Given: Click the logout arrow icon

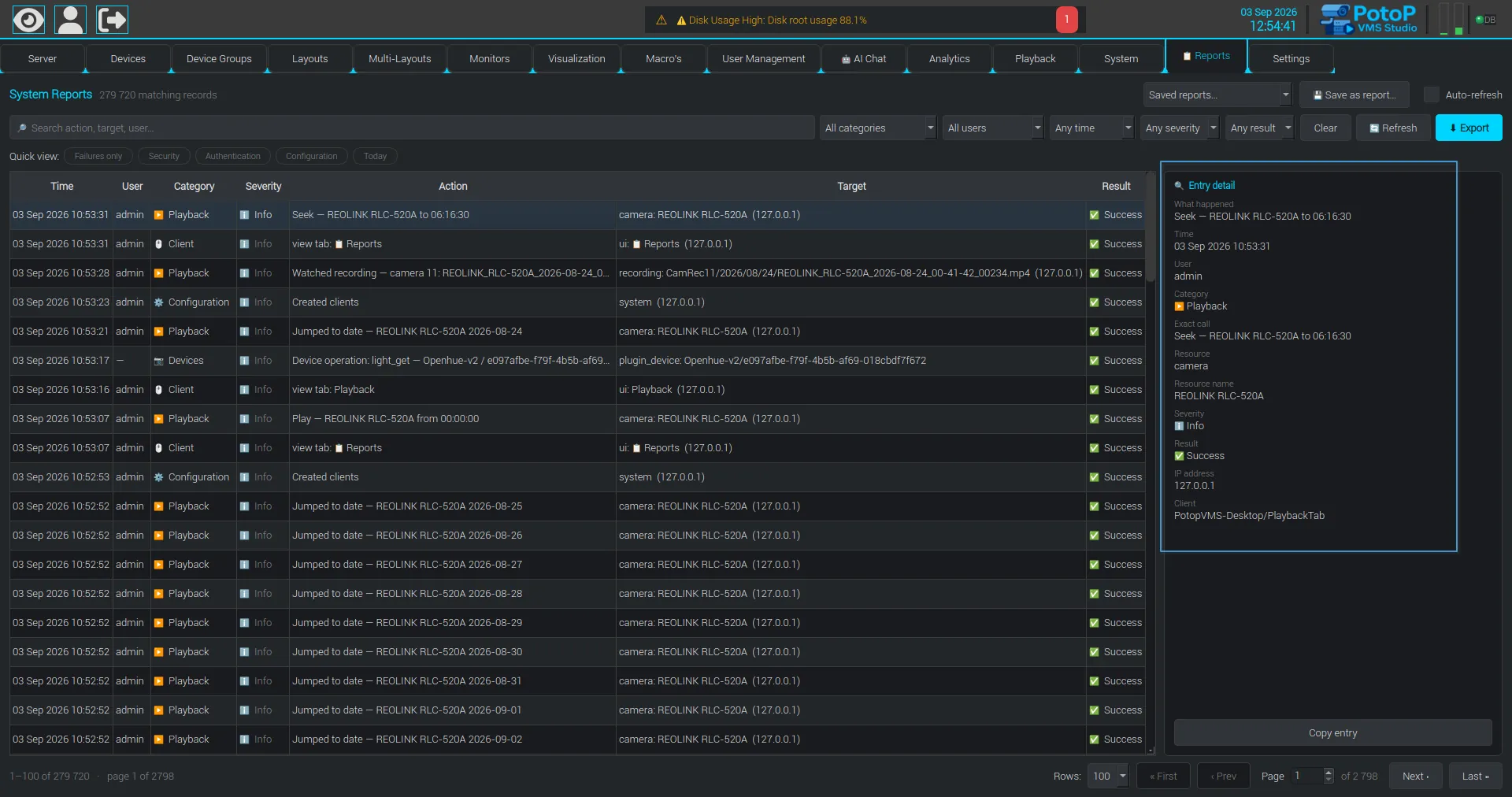Looking at the screenshot, I should pyautogui.click(x=112, y=19).
